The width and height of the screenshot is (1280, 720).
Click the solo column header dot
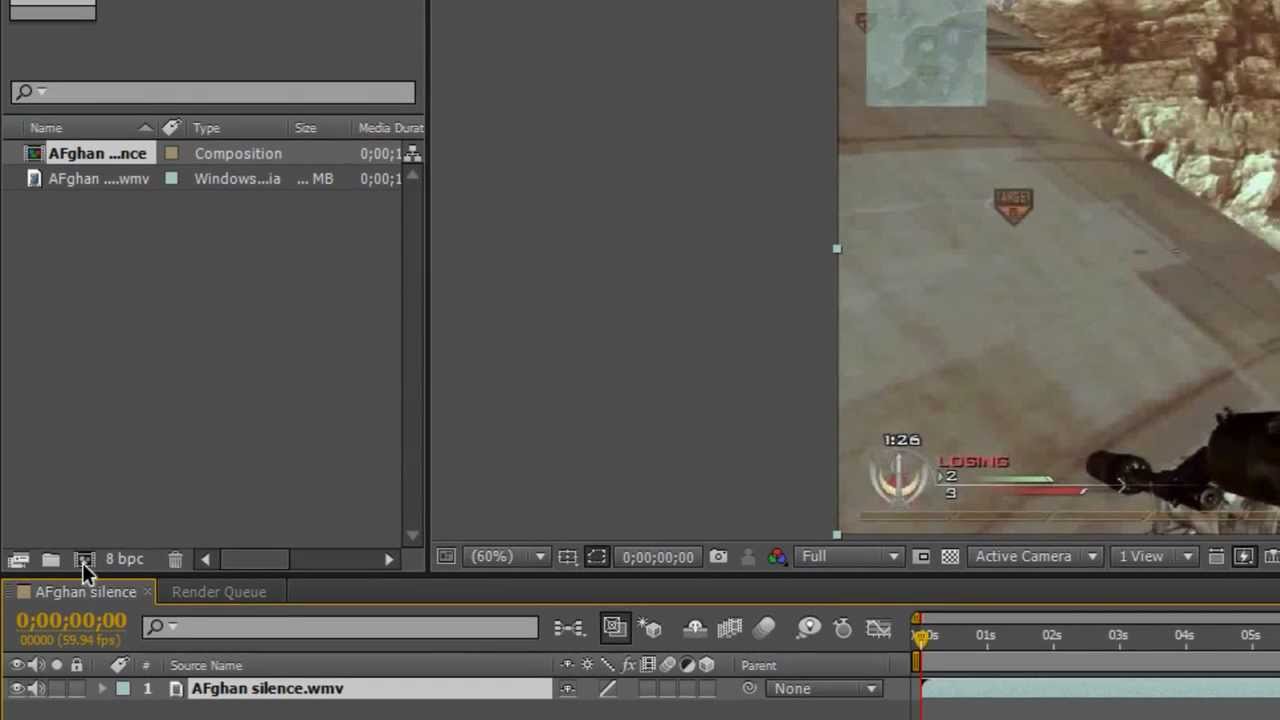point(57,665)
